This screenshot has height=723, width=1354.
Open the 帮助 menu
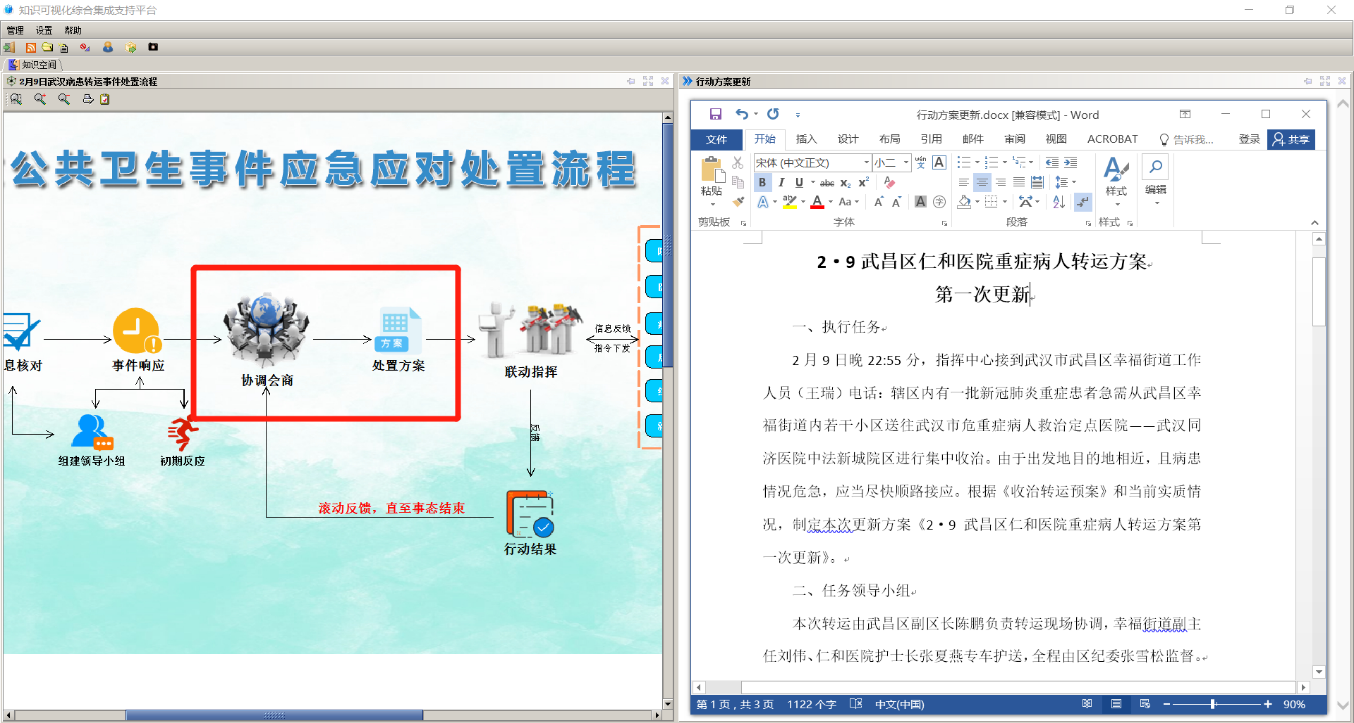point(73,30)
